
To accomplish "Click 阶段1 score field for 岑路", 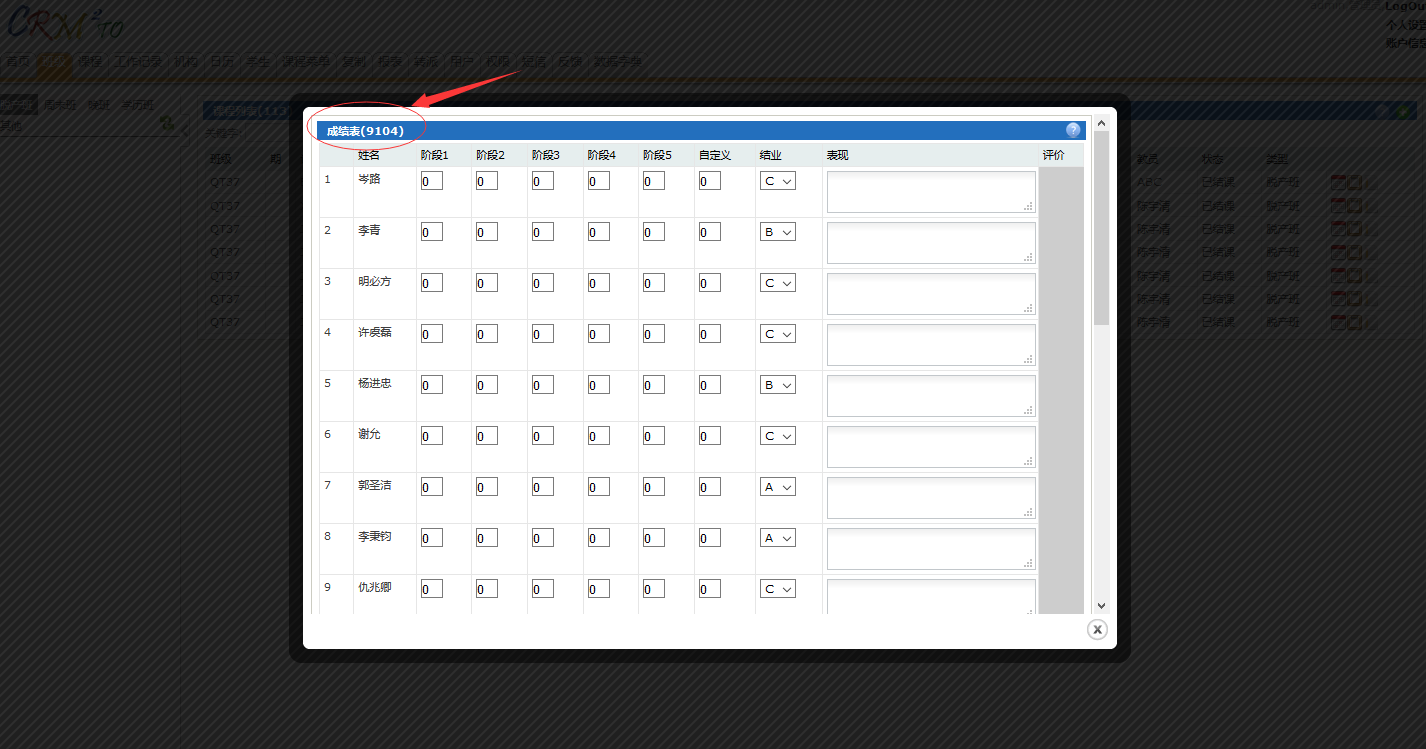I will click(431, 181).
